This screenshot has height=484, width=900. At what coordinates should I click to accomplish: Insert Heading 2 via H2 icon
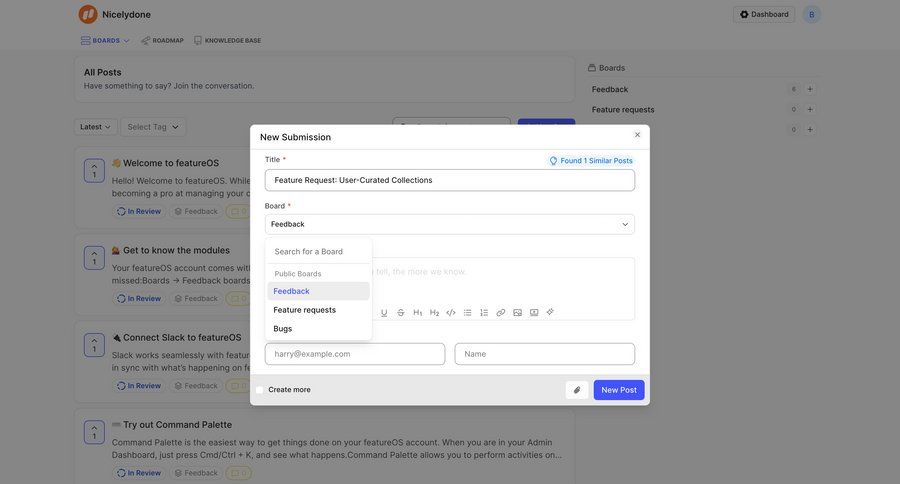(x=434, y=312)
